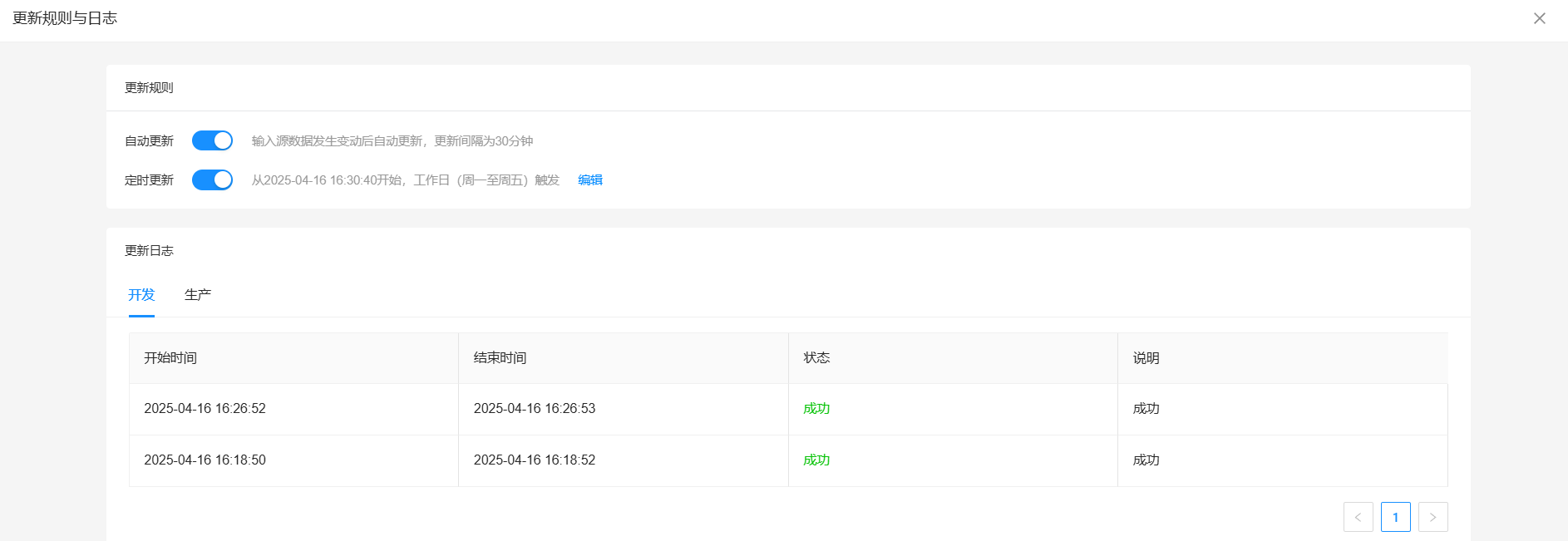Screen dimensions: 1568x541
Task: Switch to the 开发 log tab
Action: click(141, 295)
